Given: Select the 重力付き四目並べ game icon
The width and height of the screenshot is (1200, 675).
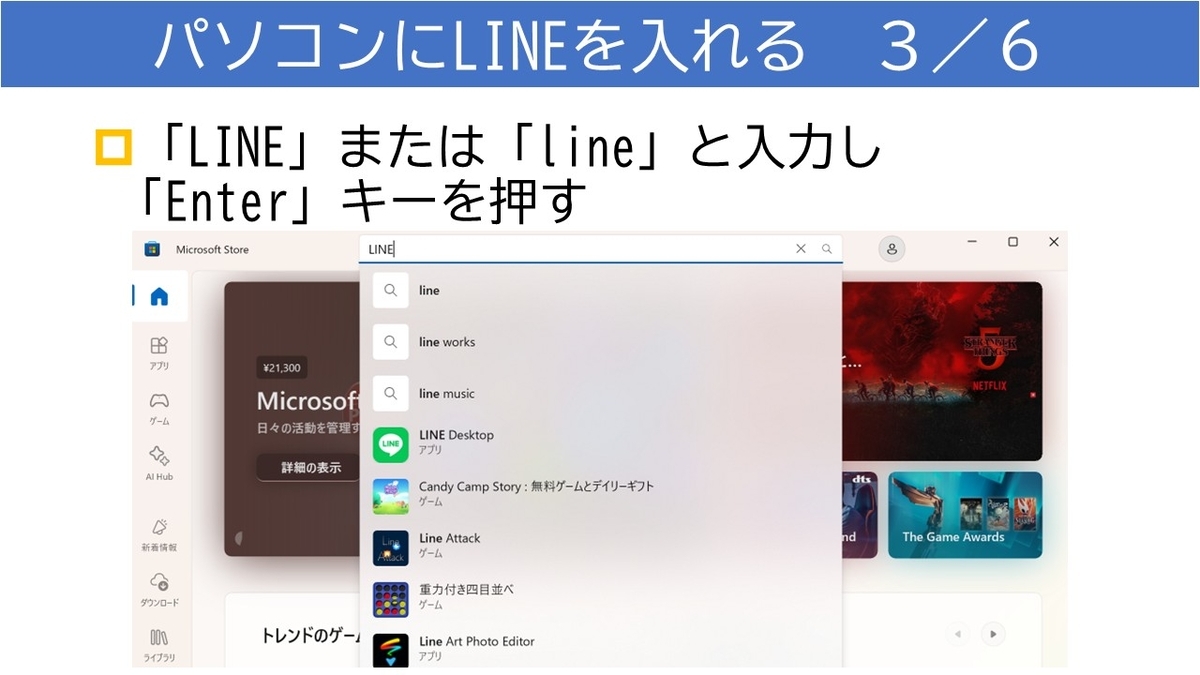Looking at the screenshot, I should pyautogui.click(x=391, y=599).
